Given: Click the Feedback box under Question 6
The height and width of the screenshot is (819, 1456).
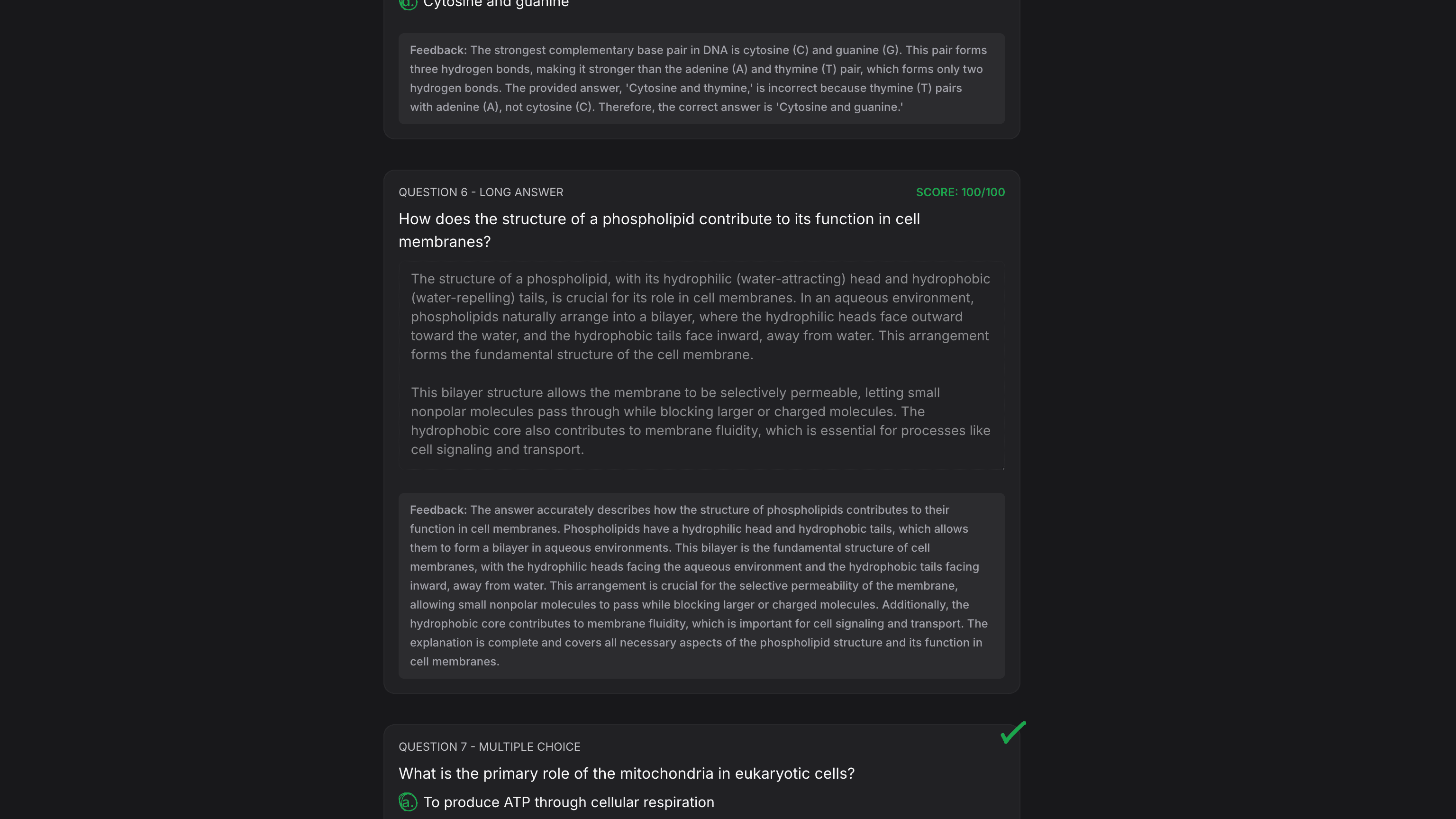Looking at the screenshot, I should tap(701, 585).
